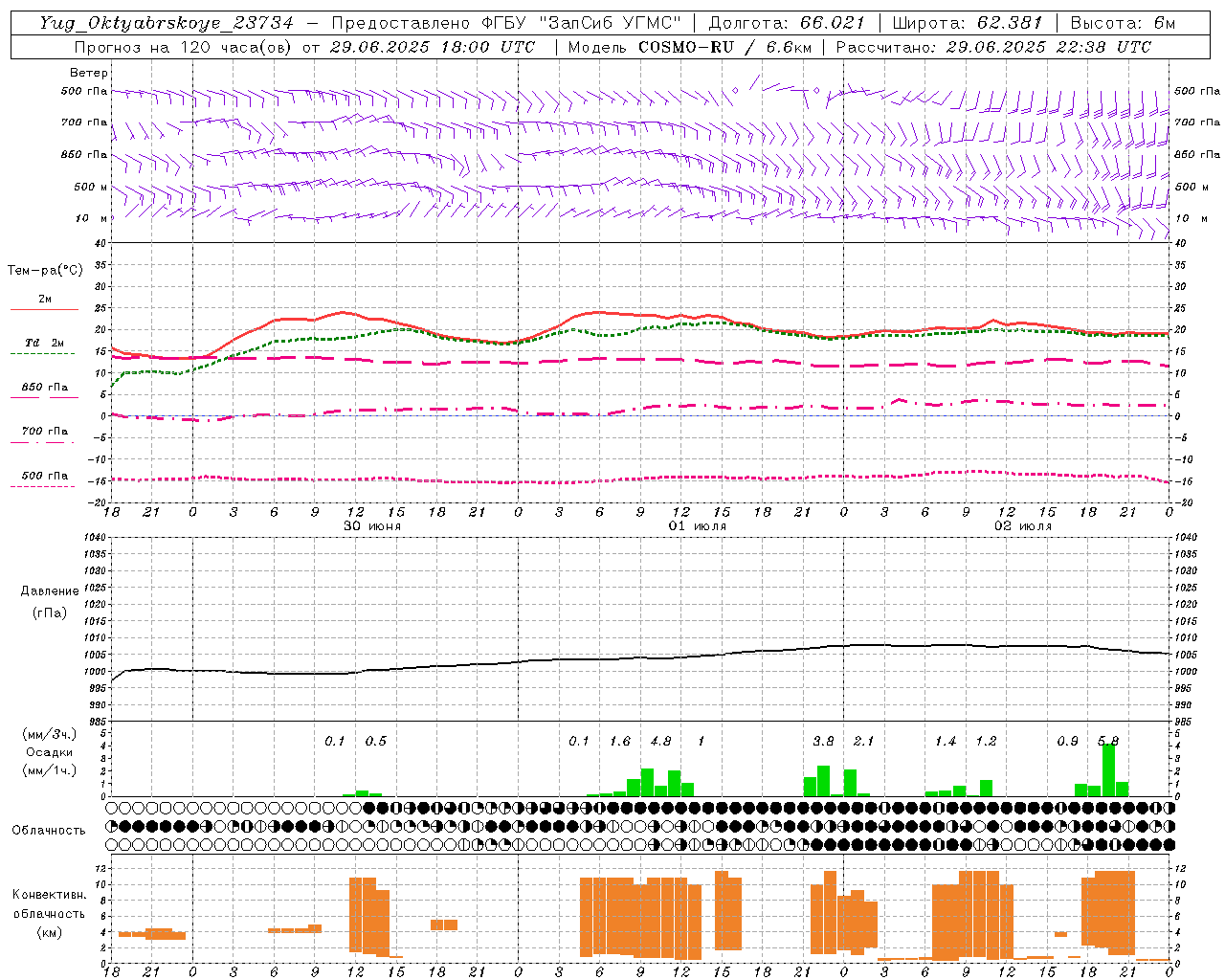Viewport: 1225px width, 980px height.
Task: Click the Осадки panel label
Action: pyautogui.click(x=50, y=752)
